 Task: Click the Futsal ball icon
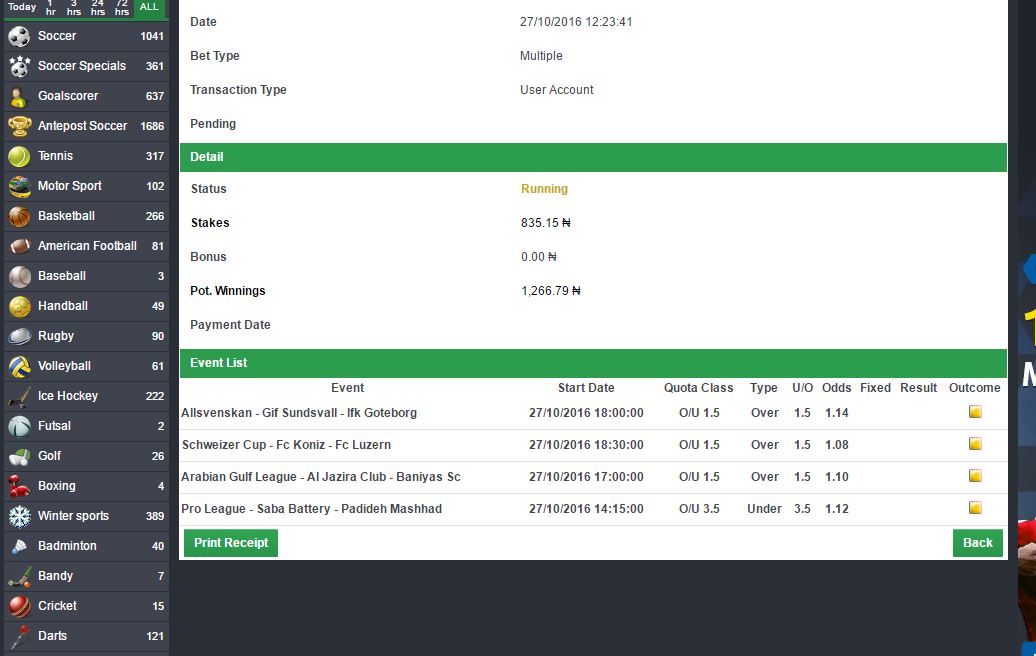[19, 426]
